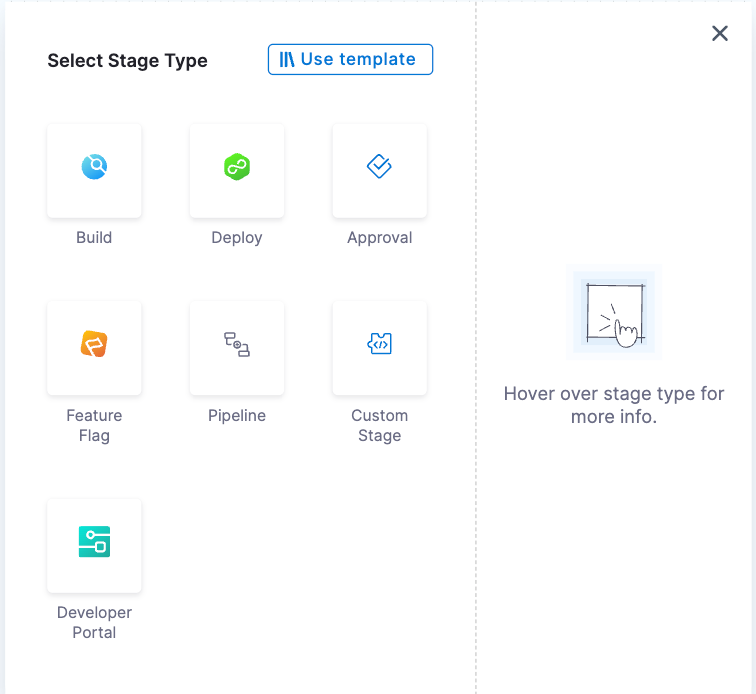
Task: Click the hover for more info text
Action: coord(614,405)
